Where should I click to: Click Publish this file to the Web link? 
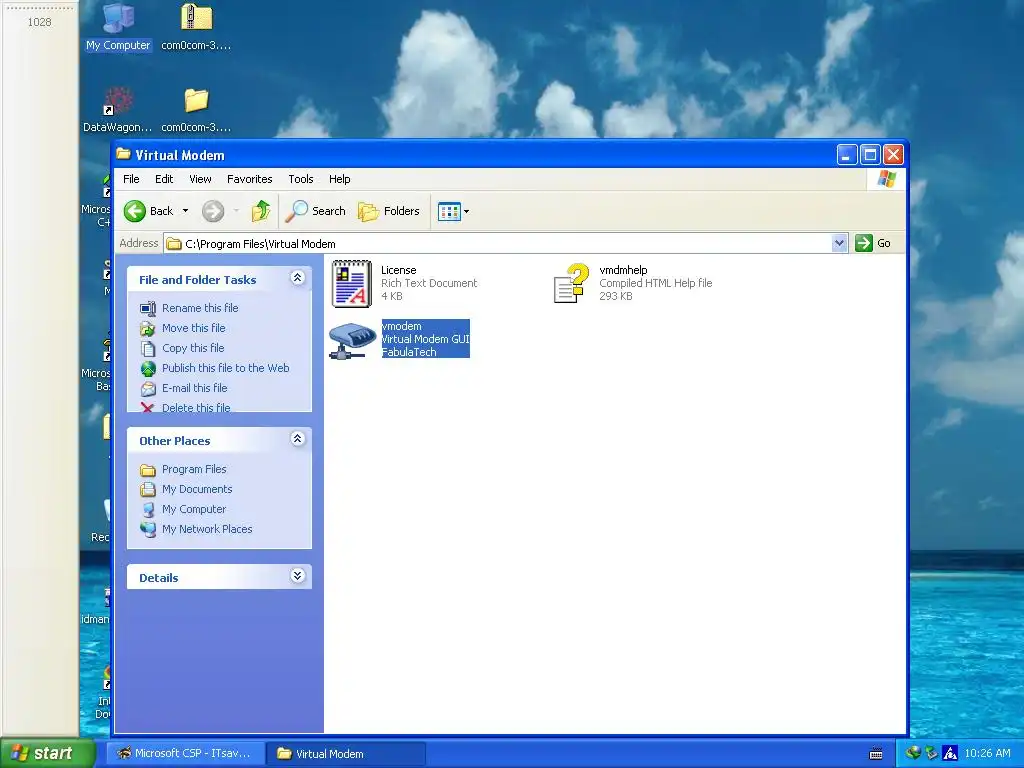click(x=225, y=368)
